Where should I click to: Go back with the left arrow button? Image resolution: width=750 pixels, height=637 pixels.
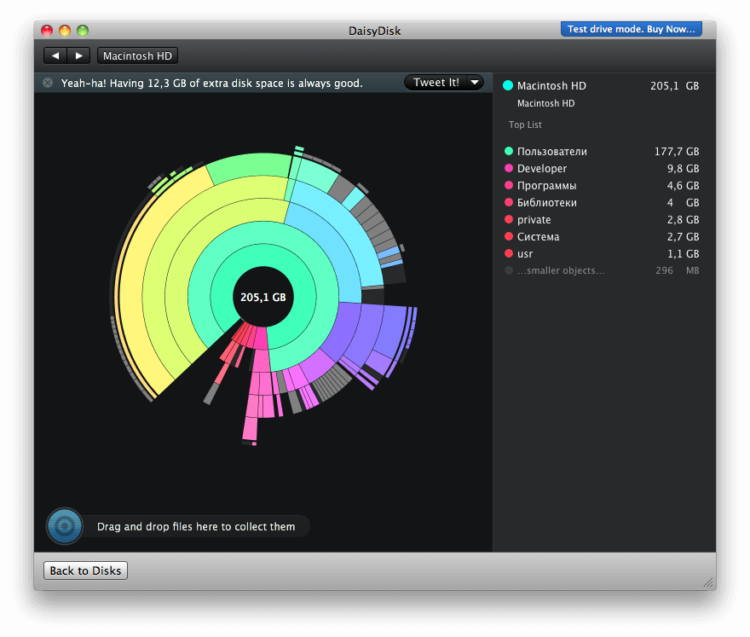coord(55,55)
